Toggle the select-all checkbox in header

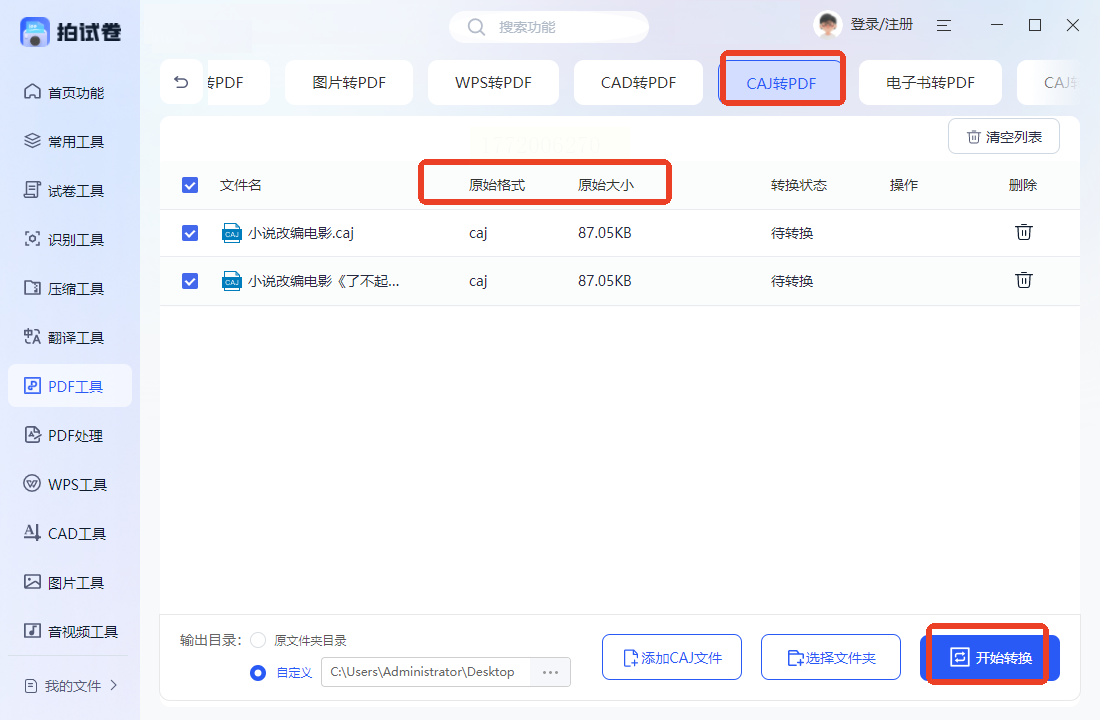tap(190, 185)
